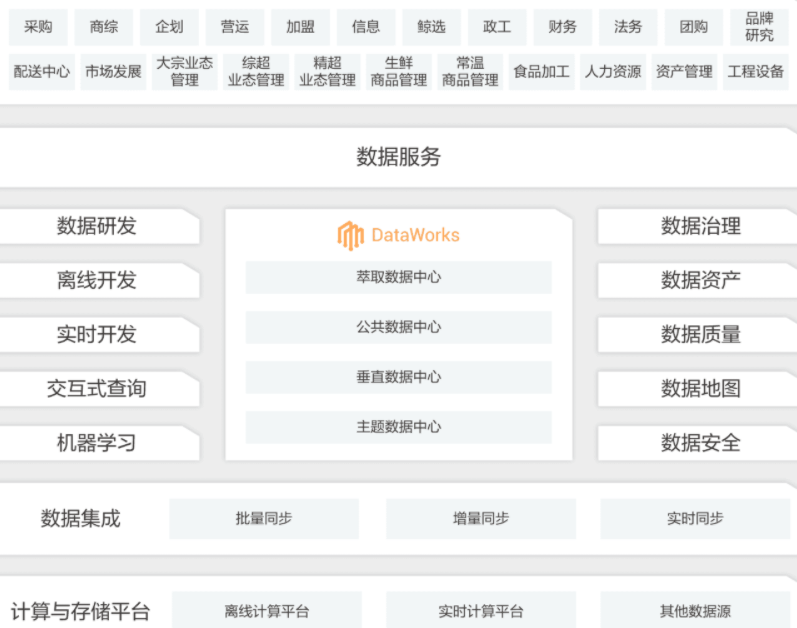The image size is (797, 628).
Task: Open the 法务 box
Action: click(628, 27)
